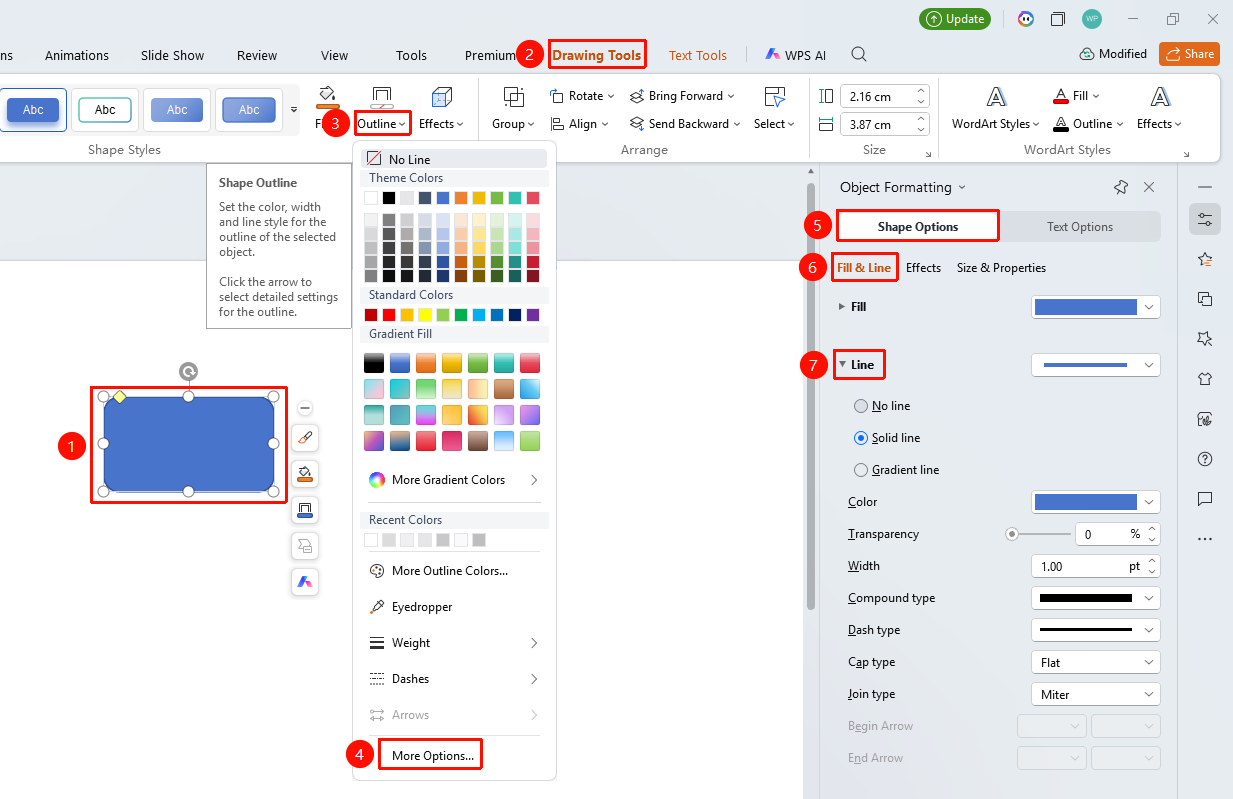The image size is (1233, 799).
Task: Expand the Fill section triangle
Action: click(x=841, y=307)
